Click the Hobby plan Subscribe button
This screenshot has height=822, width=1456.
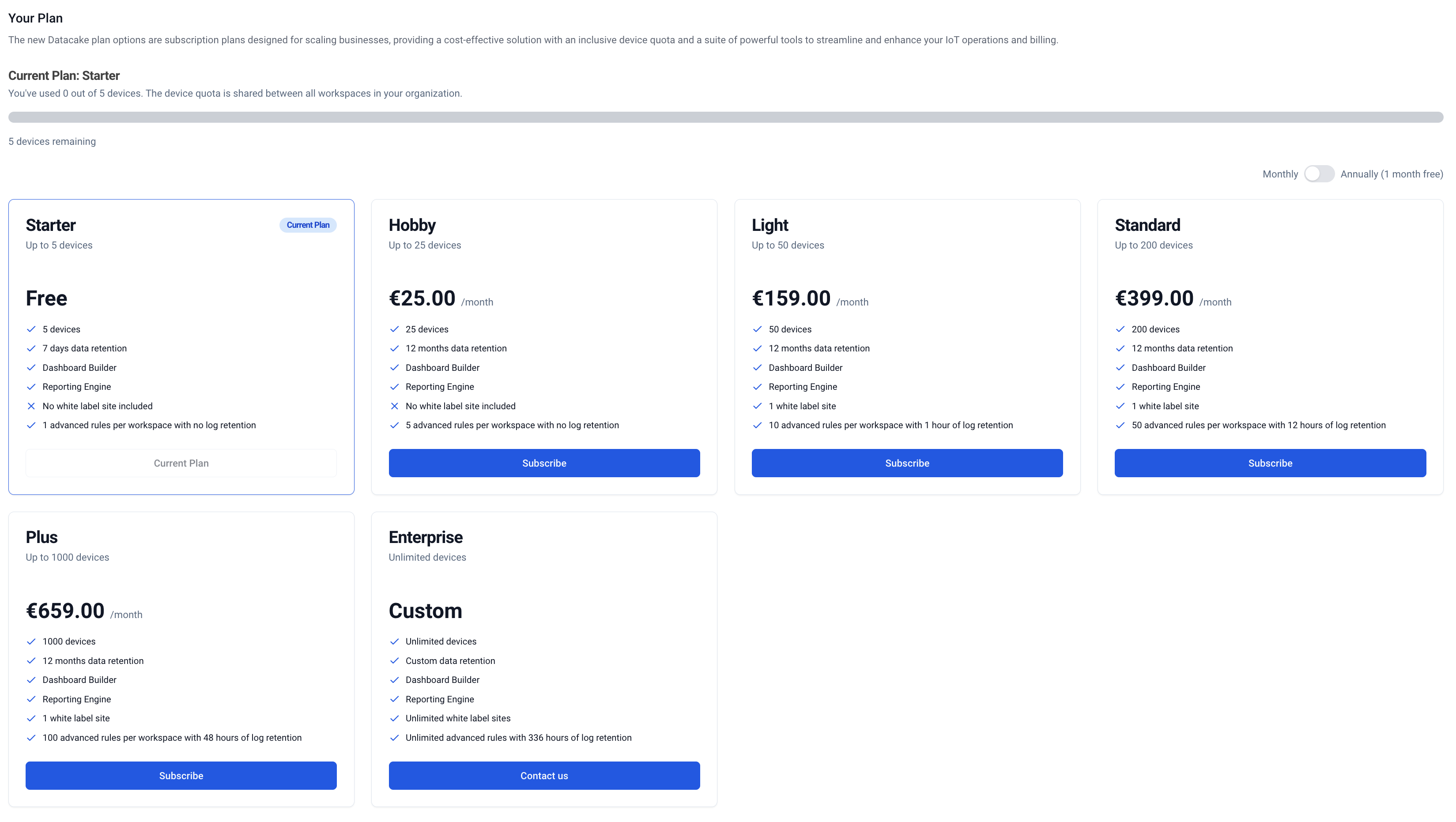coord(544,463)
